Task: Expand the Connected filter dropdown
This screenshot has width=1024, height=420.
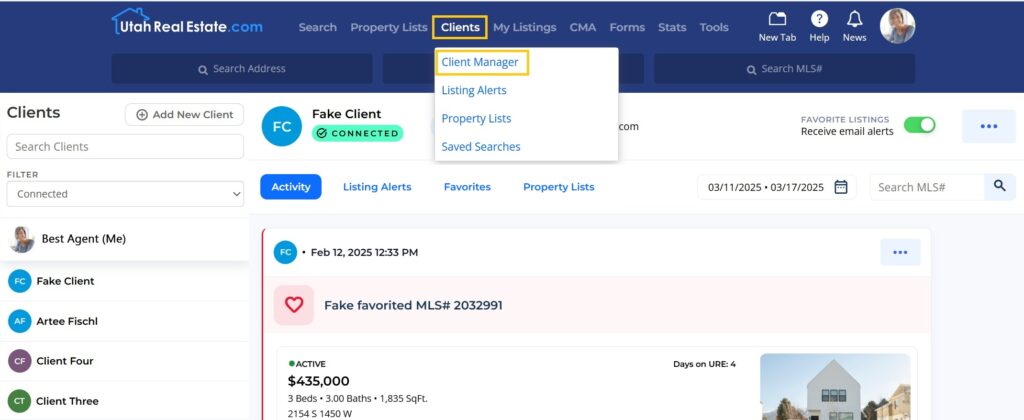Action: 125,194
